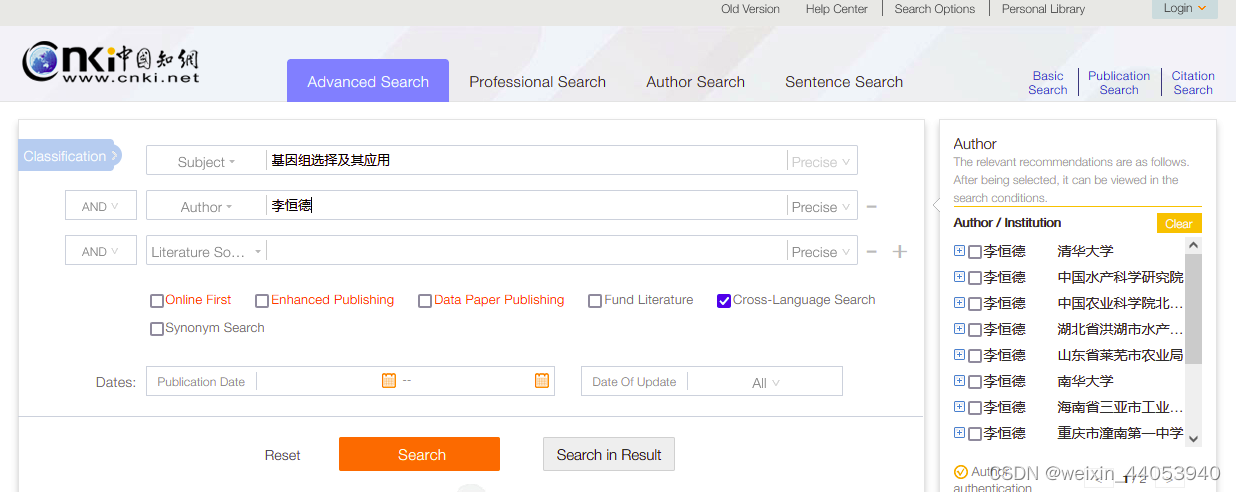Switch to Author Search tab

695,82
